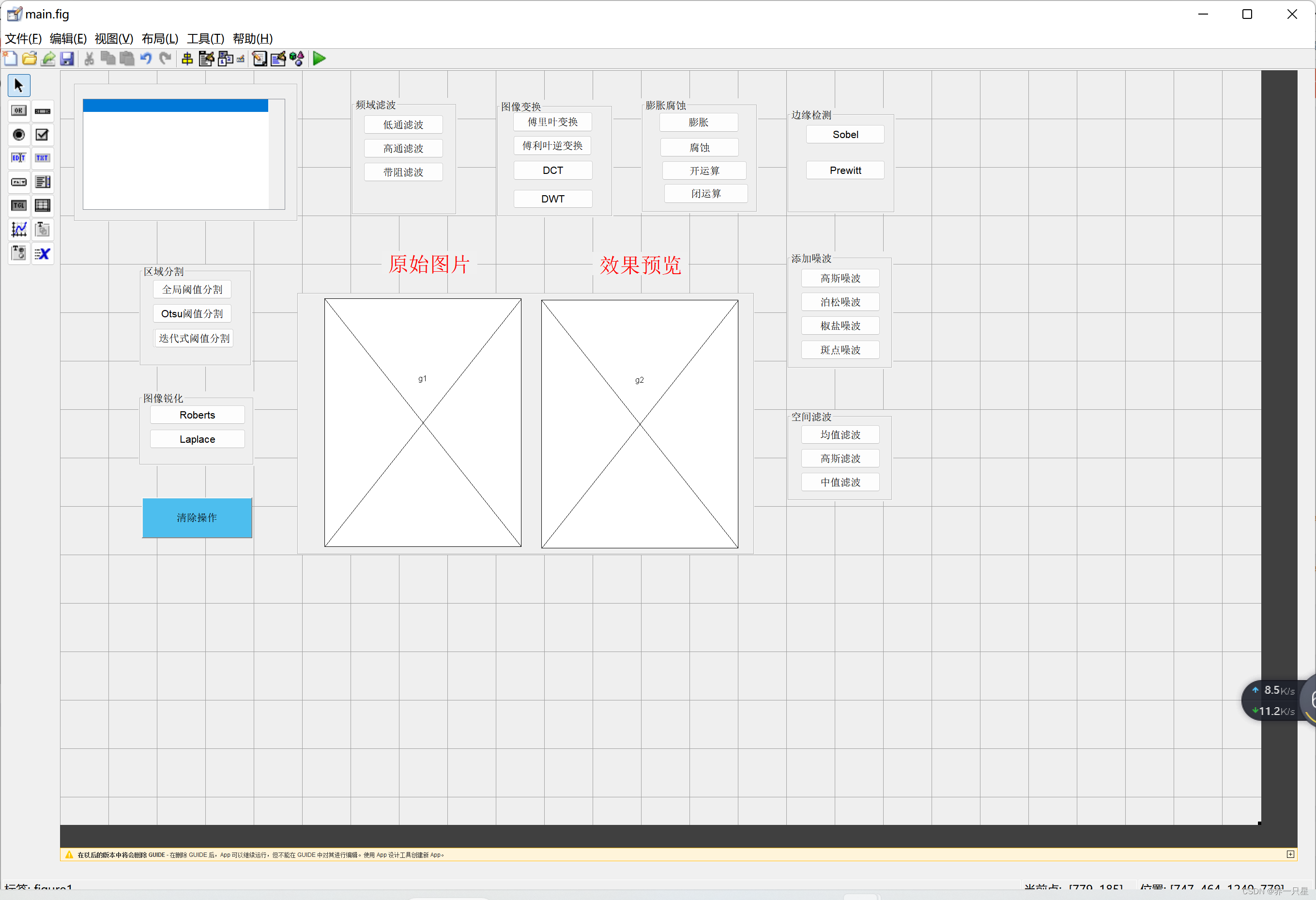Click the 清除操作 blue button

click(197, 517)
